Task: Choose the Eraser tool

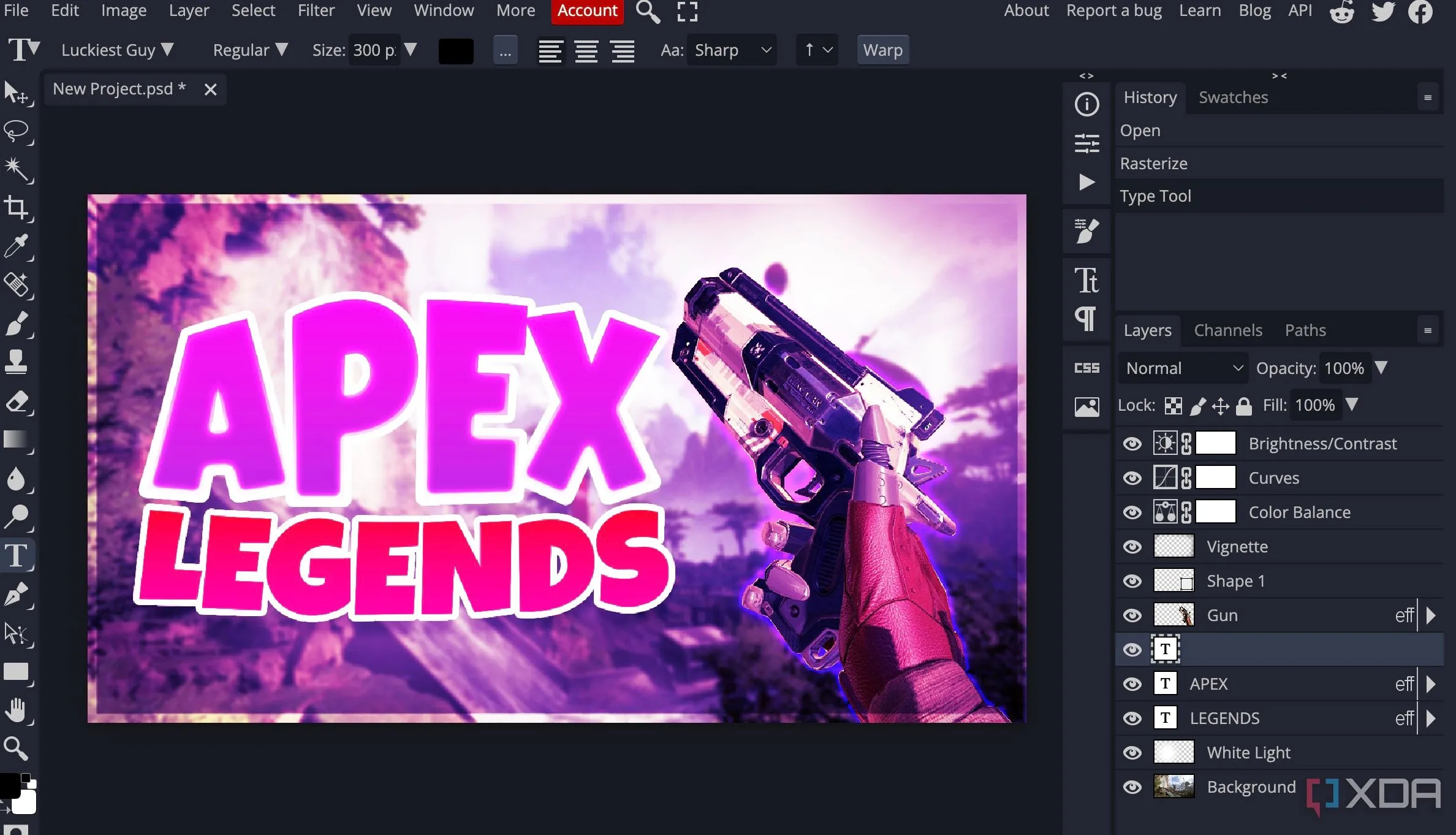Action: pyautogui.click(x=16, y=402)
